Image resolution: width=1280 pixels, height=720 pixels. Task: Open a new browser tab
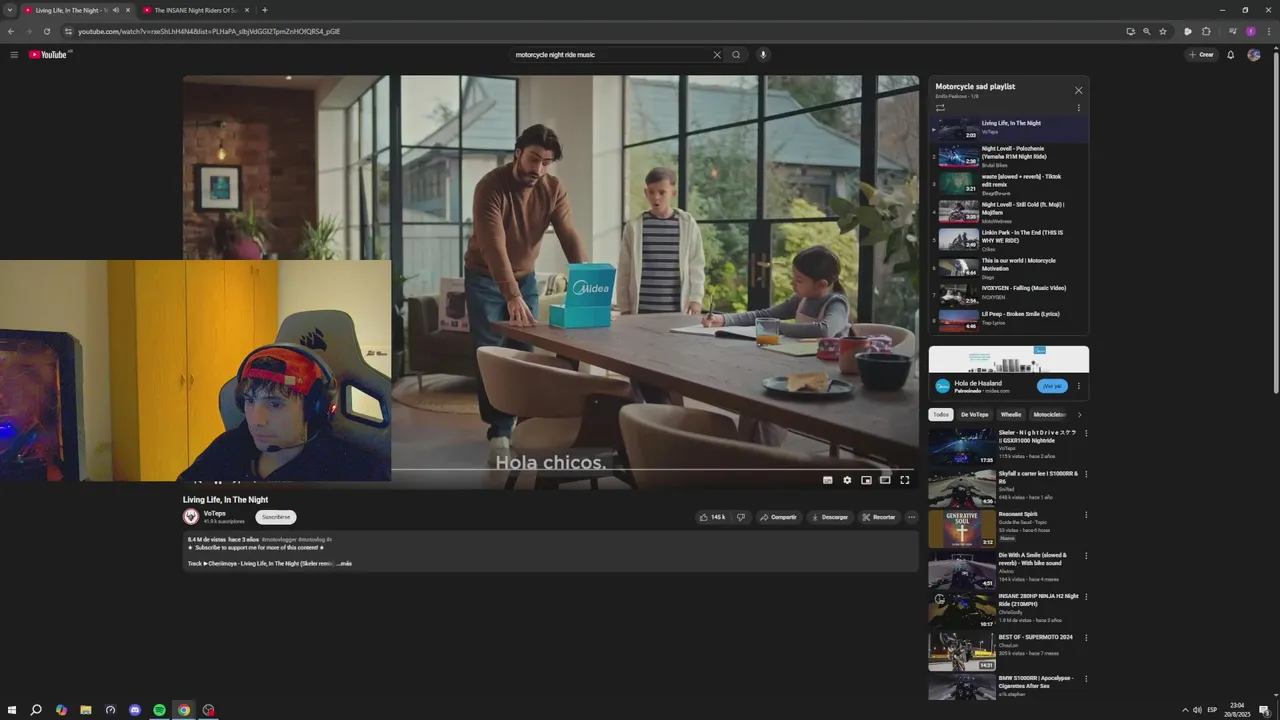pyautogui.click(x=264, y=10)
